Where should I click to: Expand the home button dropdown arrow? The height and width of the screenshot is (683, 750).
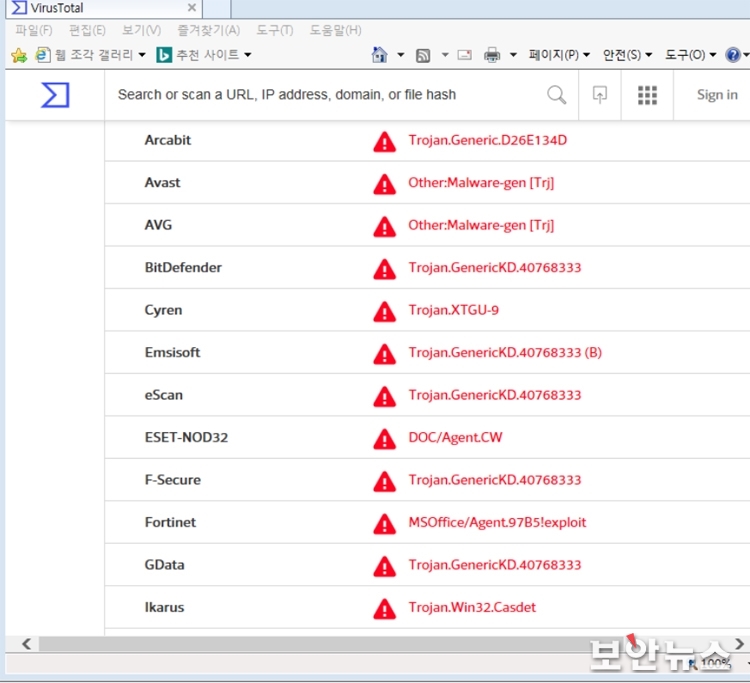[x=401, y=55]
